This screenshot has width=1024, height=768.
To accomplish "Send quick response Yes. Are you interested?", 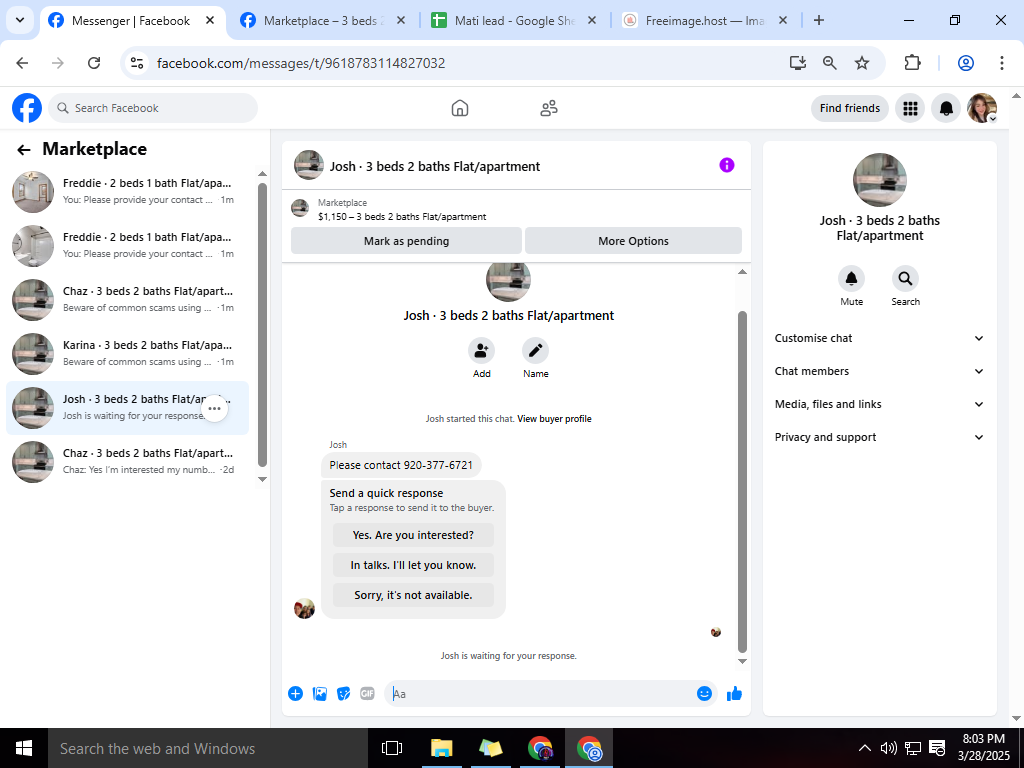I will click(x=413, y=535).
